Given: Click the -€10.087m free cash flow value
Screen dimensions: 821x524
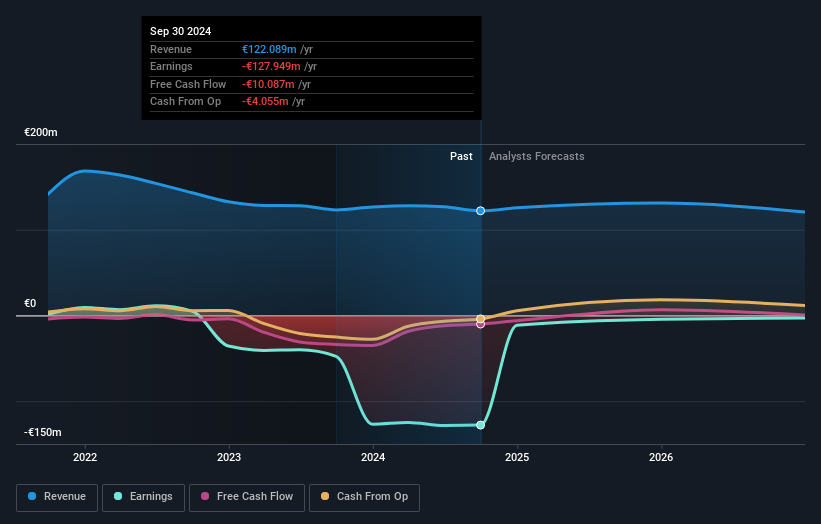Looking at the screenshot, I should point(268,84).
